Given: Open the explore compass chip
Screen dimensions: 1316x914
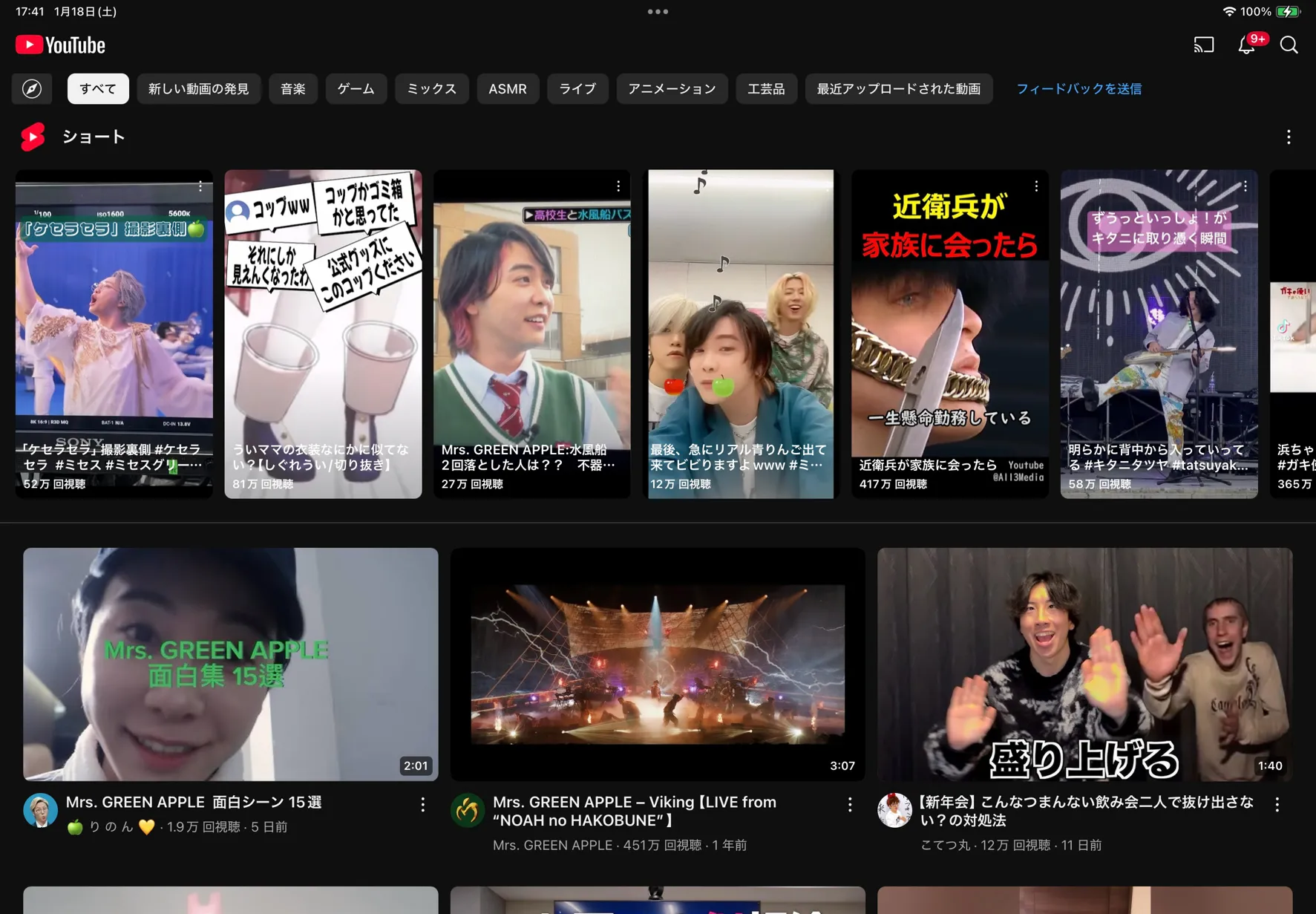Looking at the screenshot, I should click(32, 89).
